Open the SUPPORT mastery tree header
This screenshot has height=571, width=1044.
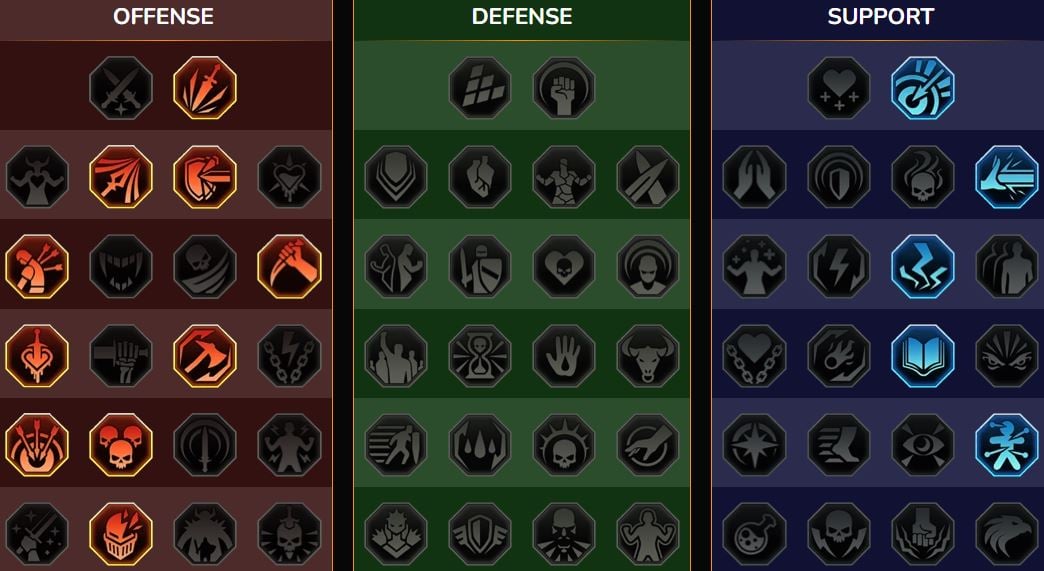(881, 17)
